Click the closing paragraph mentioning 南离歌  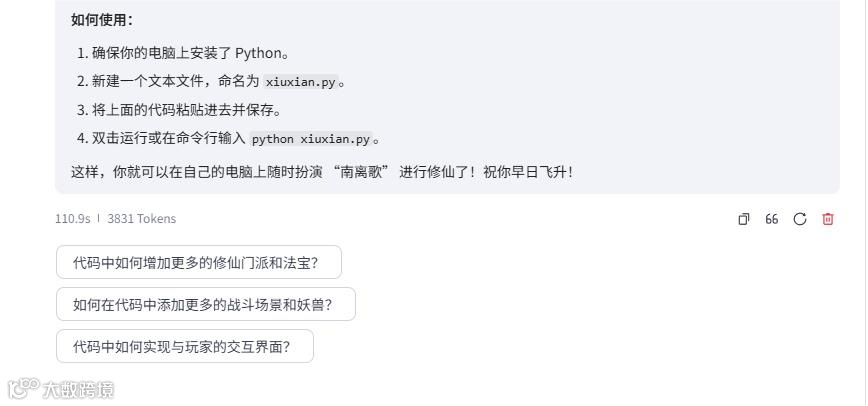322,172
